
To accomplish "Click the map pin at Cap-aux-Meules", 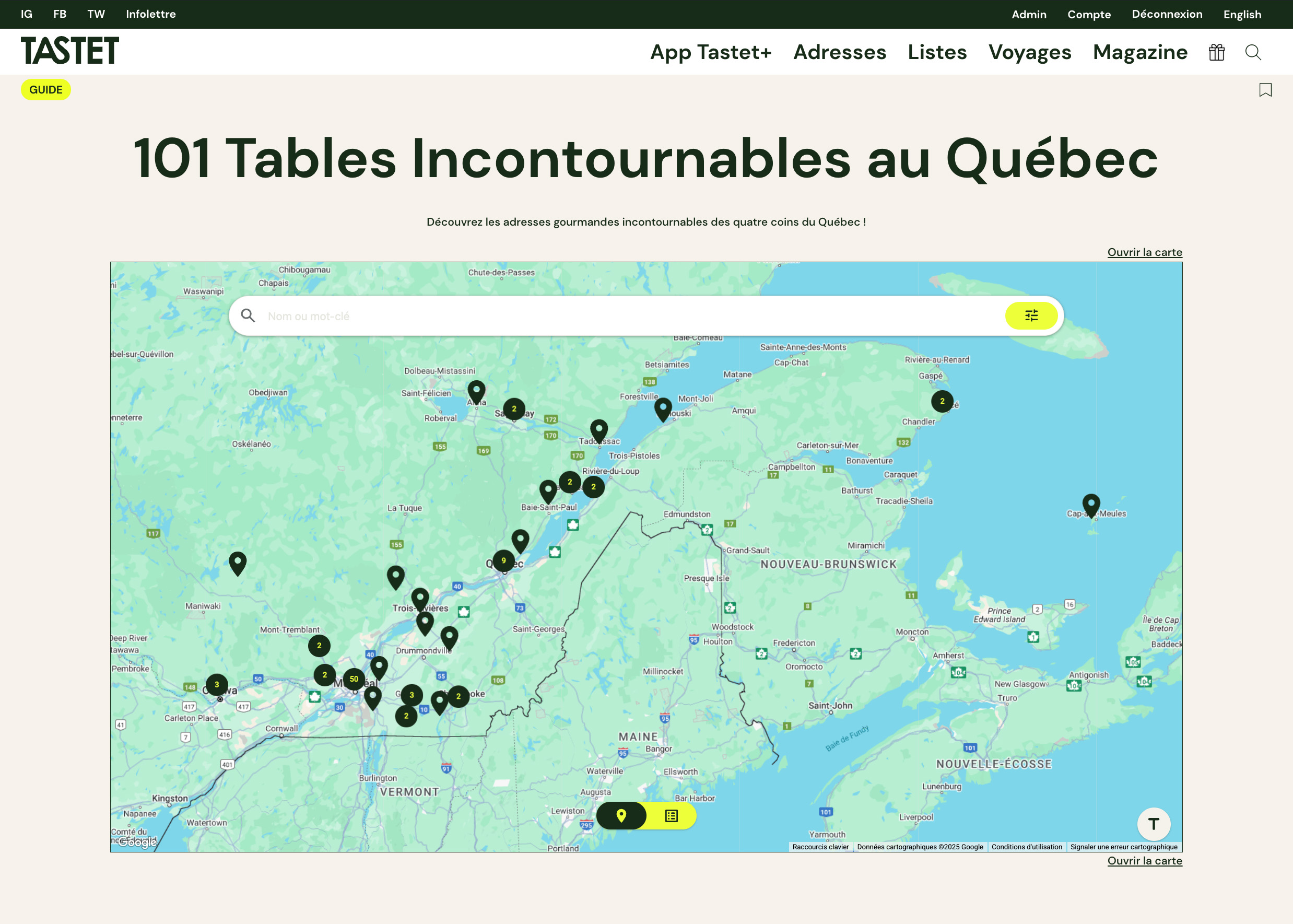I will pos(1090,505).
